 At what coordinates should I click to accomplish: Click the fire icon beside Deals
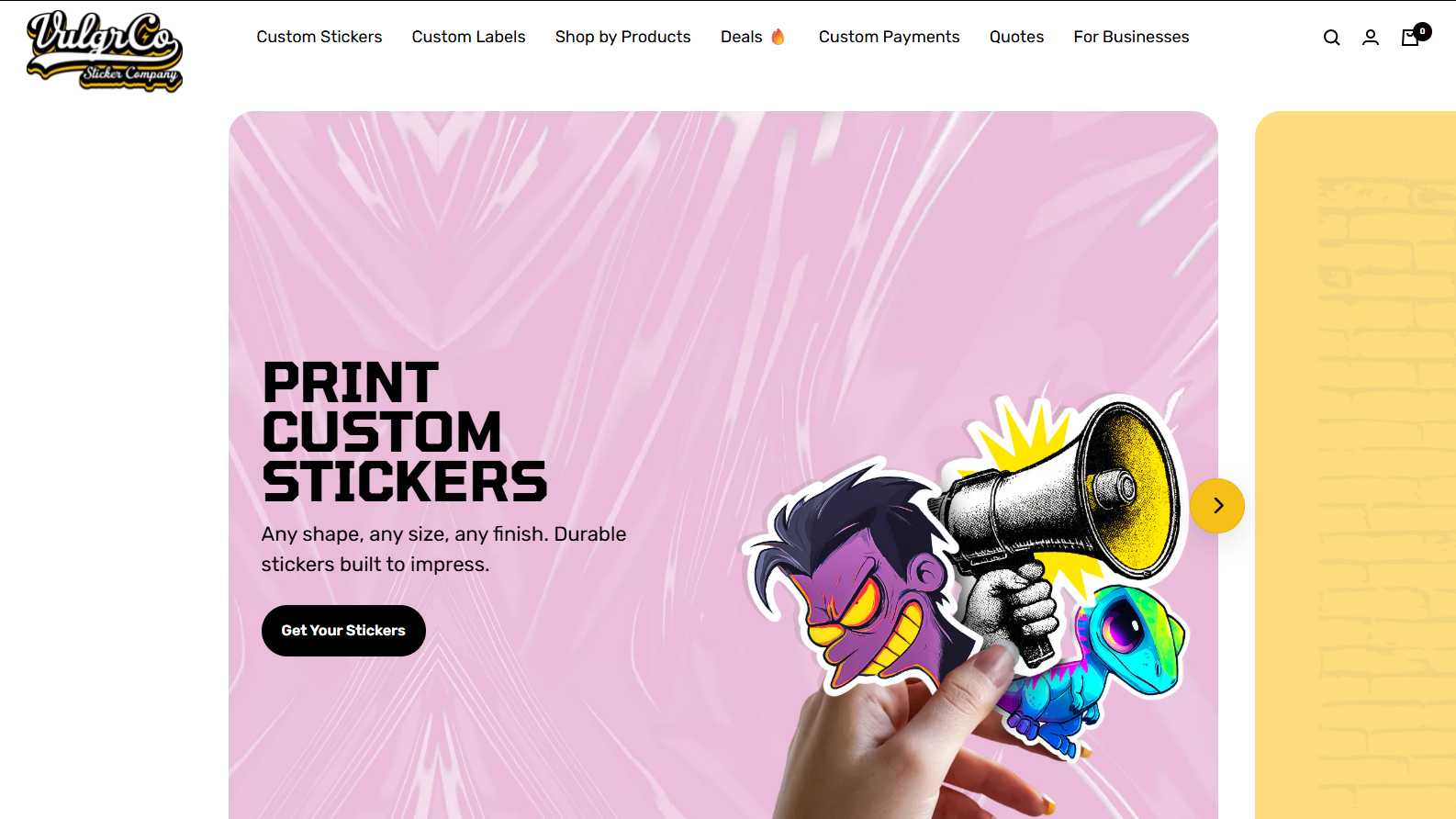[x=778, y=37]
